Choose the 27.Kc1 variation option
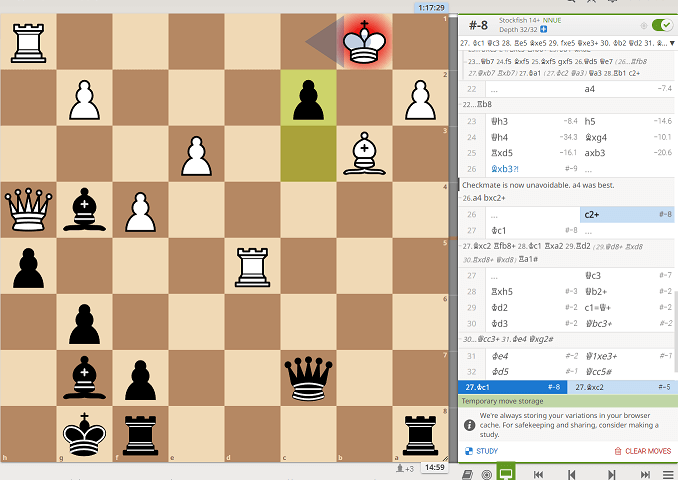The width and height of the screenshot is (678, 480). click(512, 387)
